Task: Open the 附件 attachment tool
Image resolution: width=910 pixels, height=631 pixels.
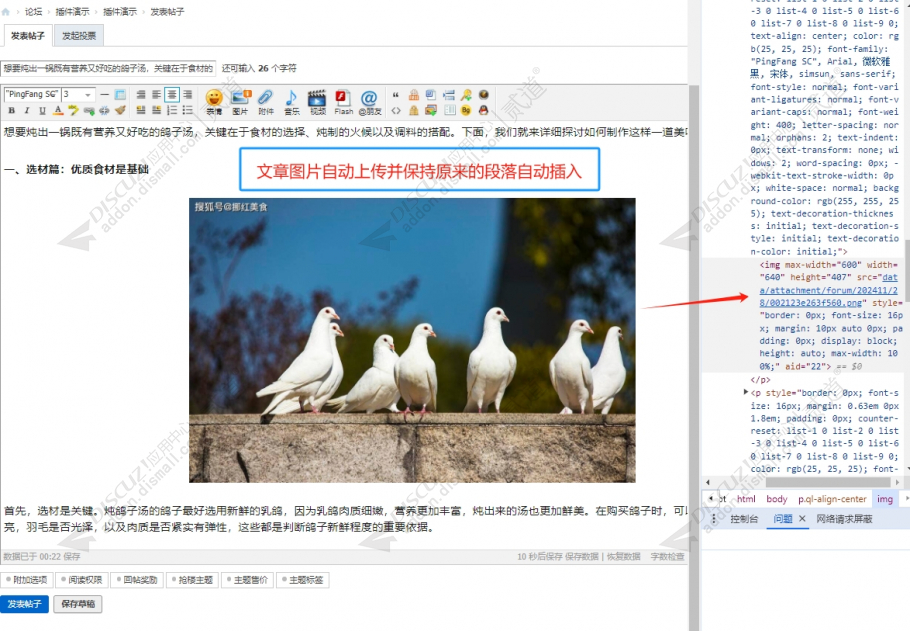Action: coord(266,102)
